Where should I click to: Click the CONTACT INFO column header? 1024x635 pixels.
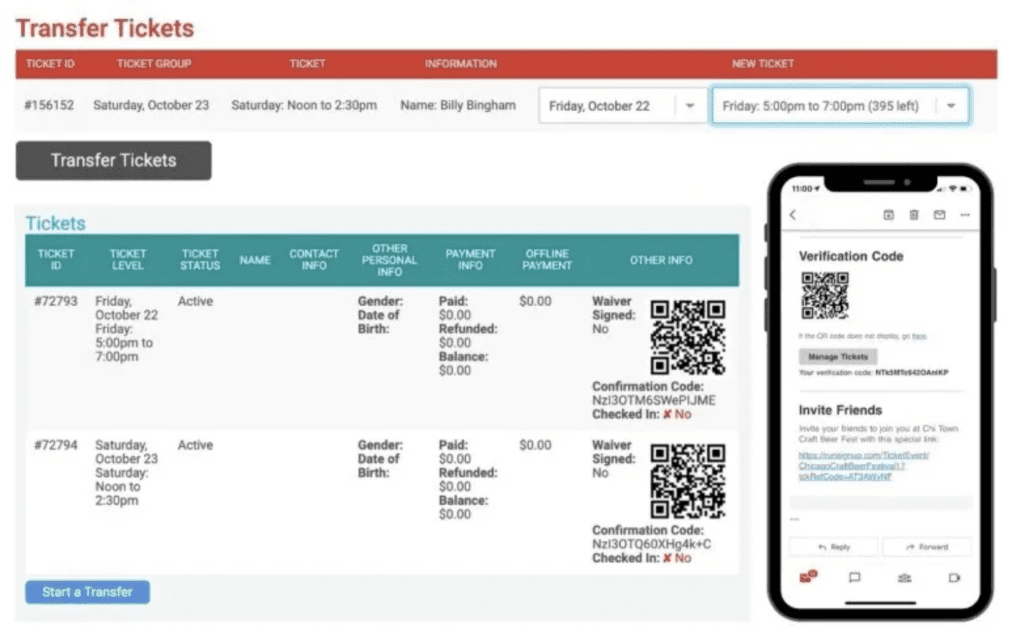click(x=313, y=259)
